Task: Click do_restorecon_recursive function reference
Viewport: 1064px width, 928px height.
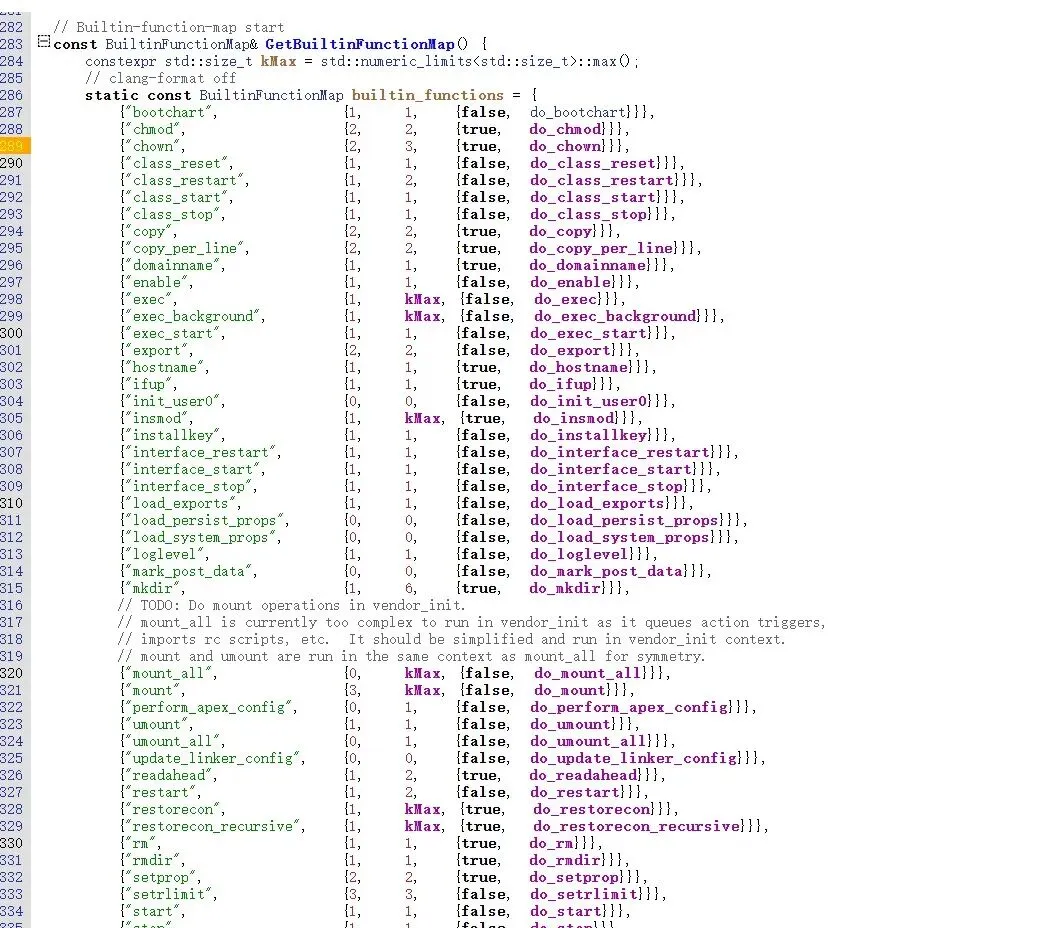Action: (x=637, y=826)
